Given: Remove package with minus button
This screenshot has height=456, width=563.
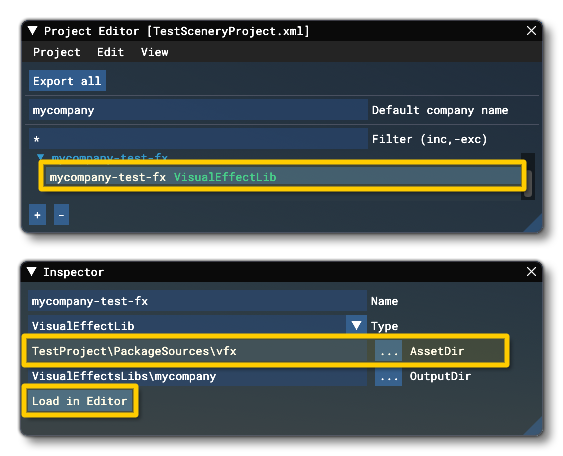Looking at the screenshot, I should [x=61, y=215].
